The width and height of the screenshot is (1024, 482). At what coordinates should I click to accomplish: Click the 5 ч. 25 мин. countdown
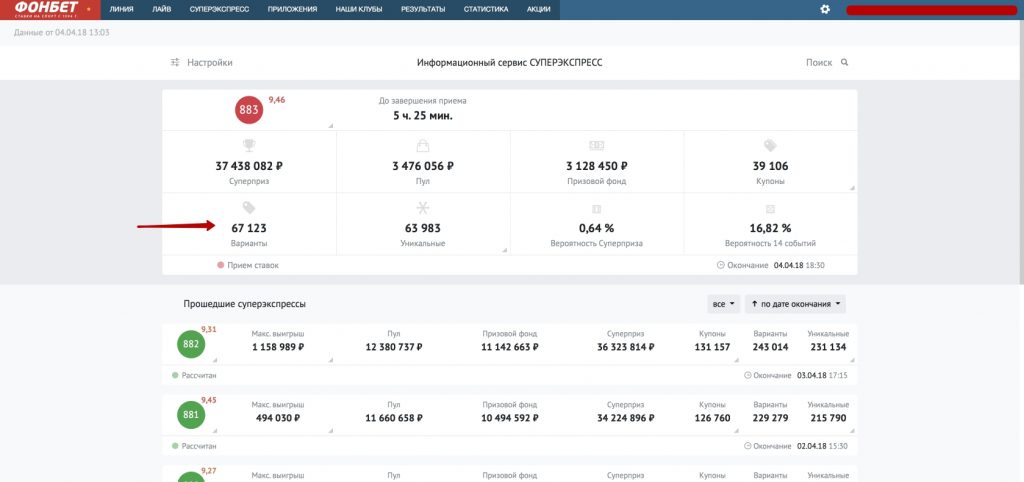(423, 116)
